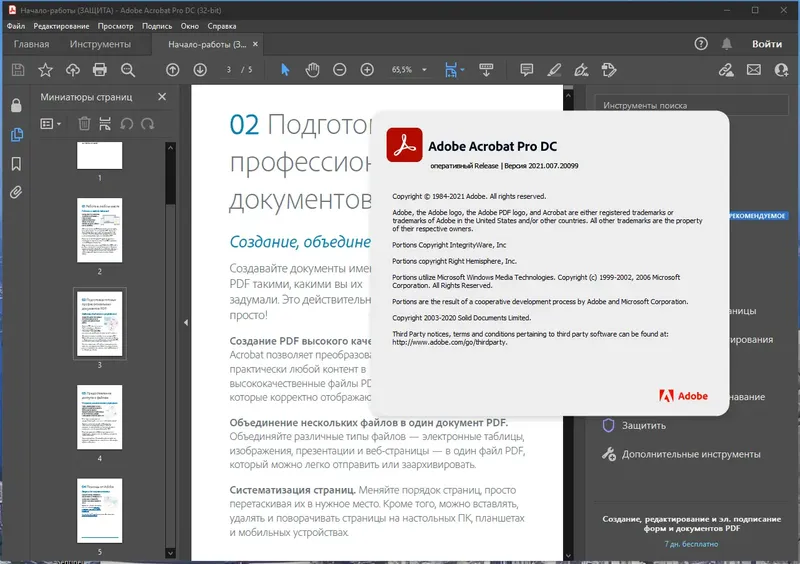800x564 pixels.
Task: Activate the Hand pan tool
Action: [x=312, y=70]
